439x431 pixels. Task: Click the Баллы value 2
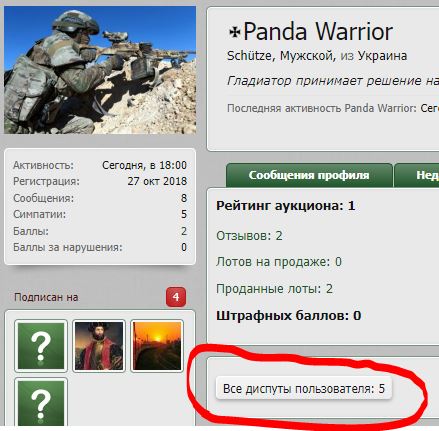pyautogui.click(x=184, y=231)
